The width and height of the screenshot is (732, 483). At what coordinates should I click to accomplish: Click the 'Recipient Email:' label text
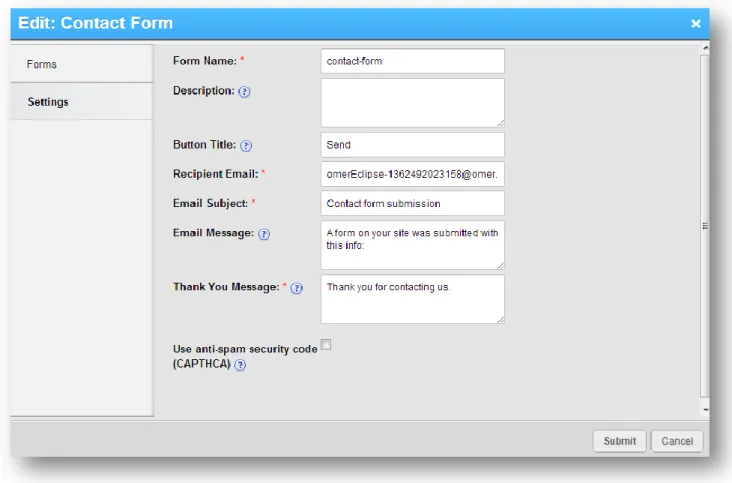pyautogui.click(x=215, y=174)
